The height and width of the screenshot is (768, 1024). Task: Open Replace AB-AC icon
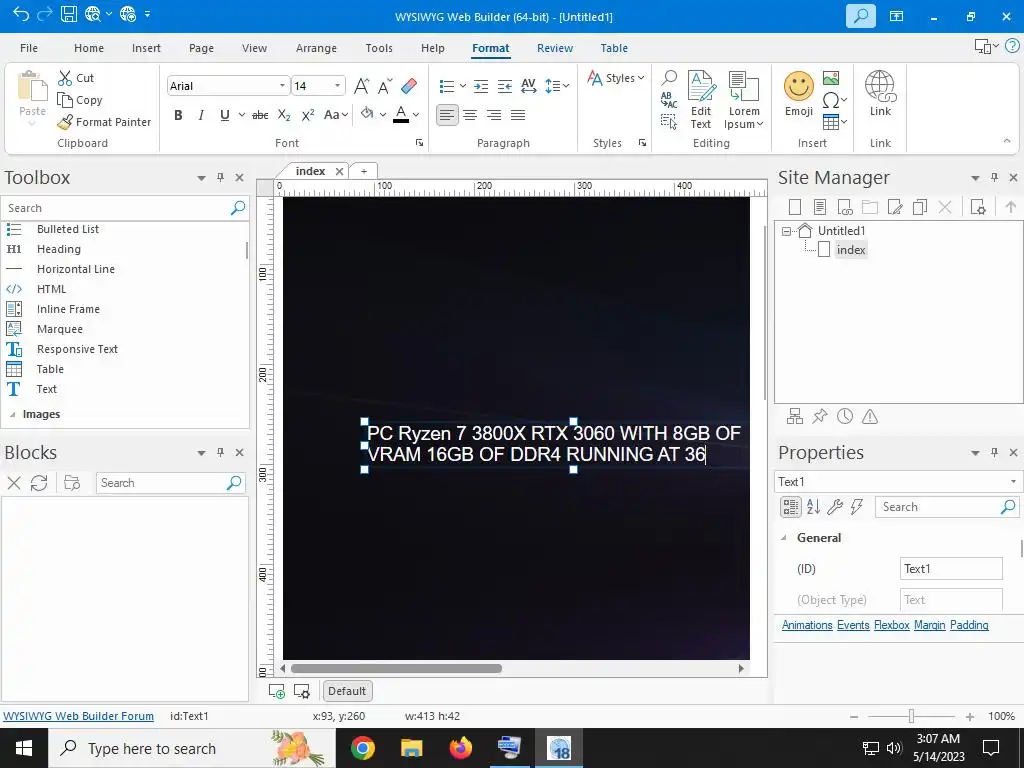(x=669, y=99)
